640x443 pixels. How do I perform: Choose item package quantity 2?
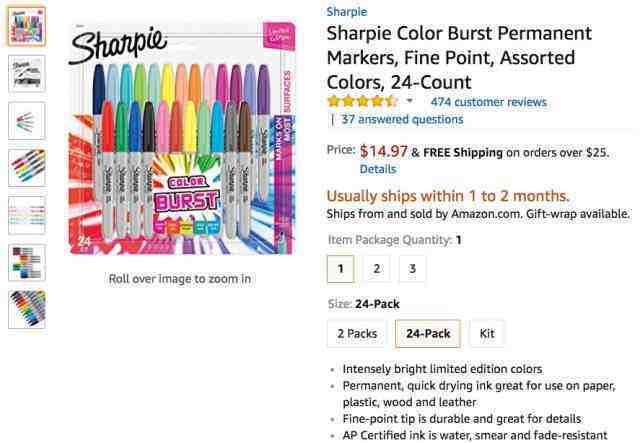(x=375, y=268)
